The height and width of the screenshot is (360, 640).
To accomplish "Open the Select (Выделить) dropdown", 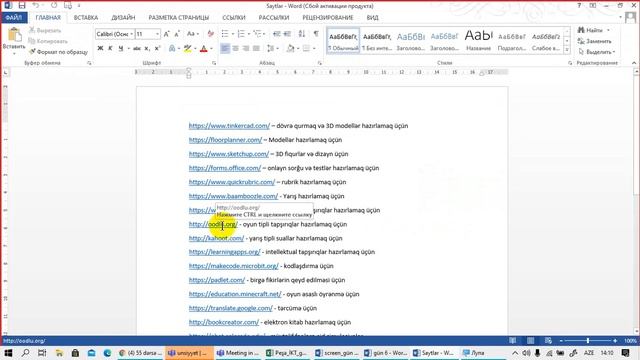I will (597, 52).
